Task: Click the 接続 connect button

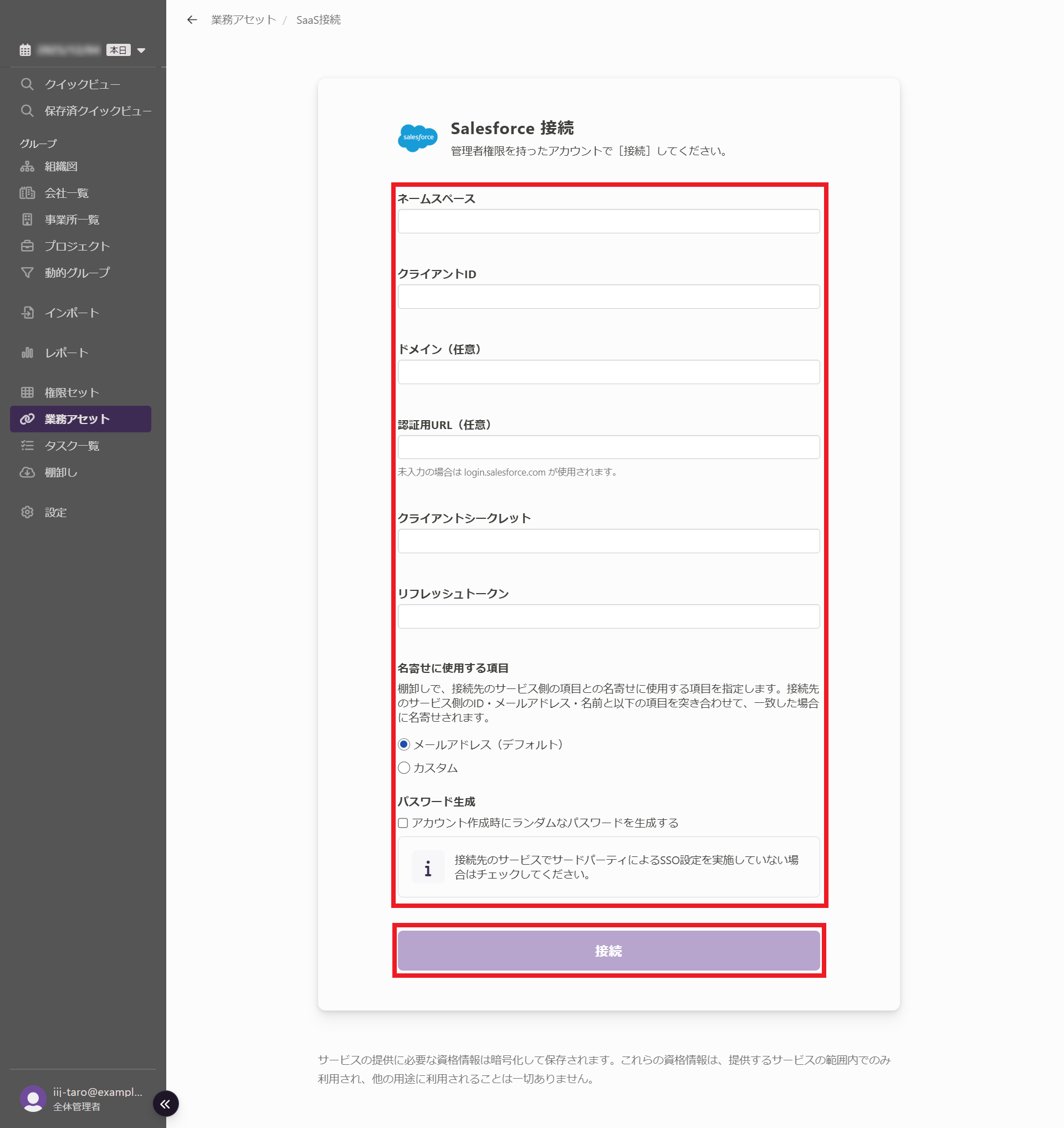Action: coord(608,951)
